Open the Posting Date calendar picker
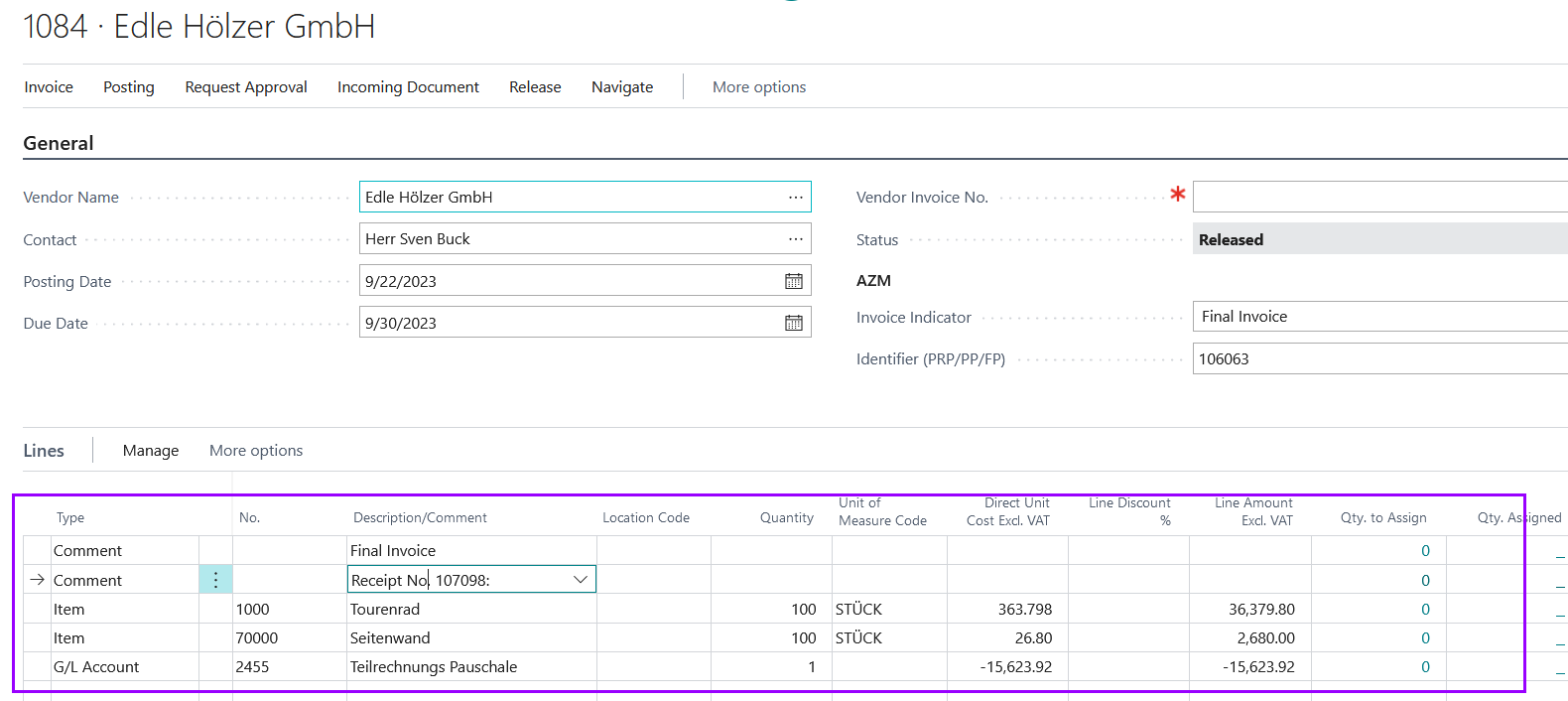Screen dimensions: 1568x701 pos(793,281)
